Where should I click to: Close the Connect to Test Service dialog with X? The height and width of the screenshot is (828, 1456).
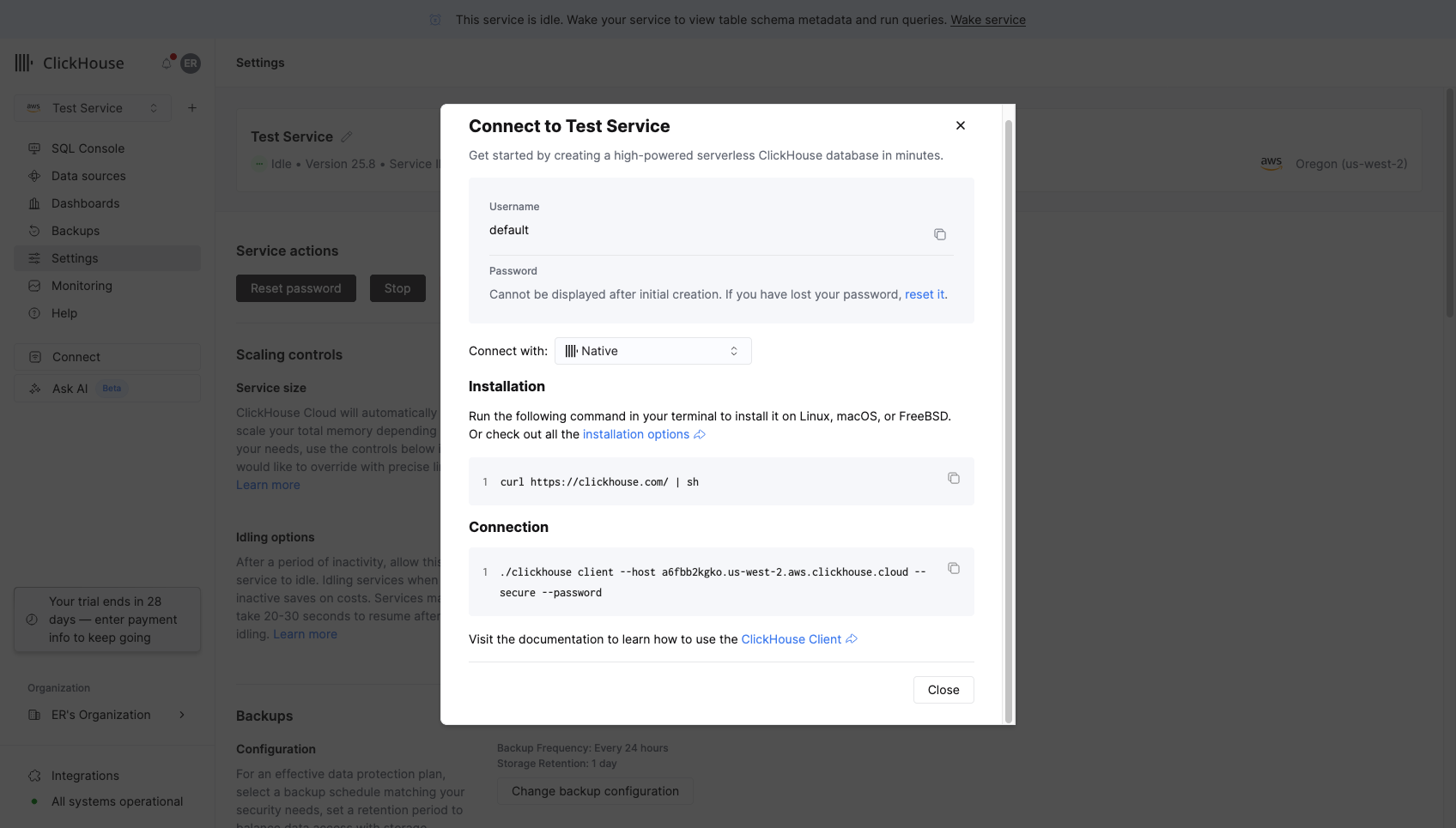(961, 125)
